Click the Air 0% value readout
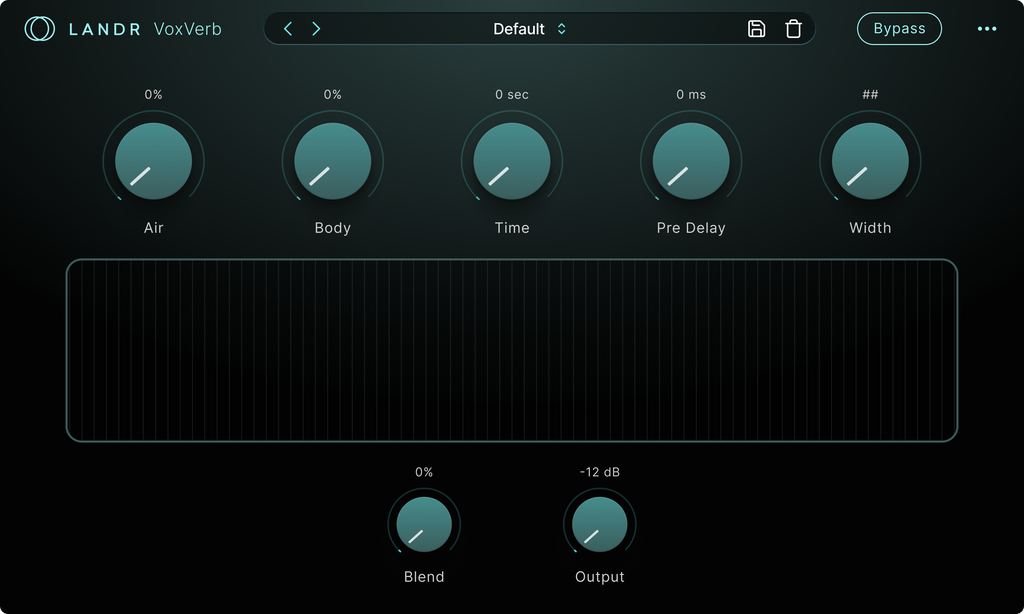 click(153, 95)
